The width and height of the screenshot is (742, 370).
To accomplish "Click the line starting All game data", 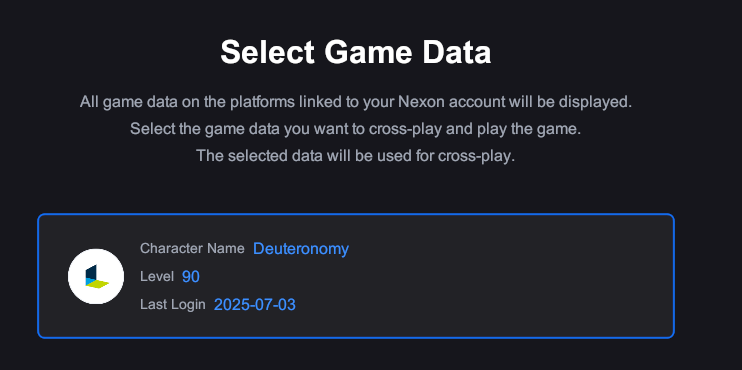I will [356, 102].
